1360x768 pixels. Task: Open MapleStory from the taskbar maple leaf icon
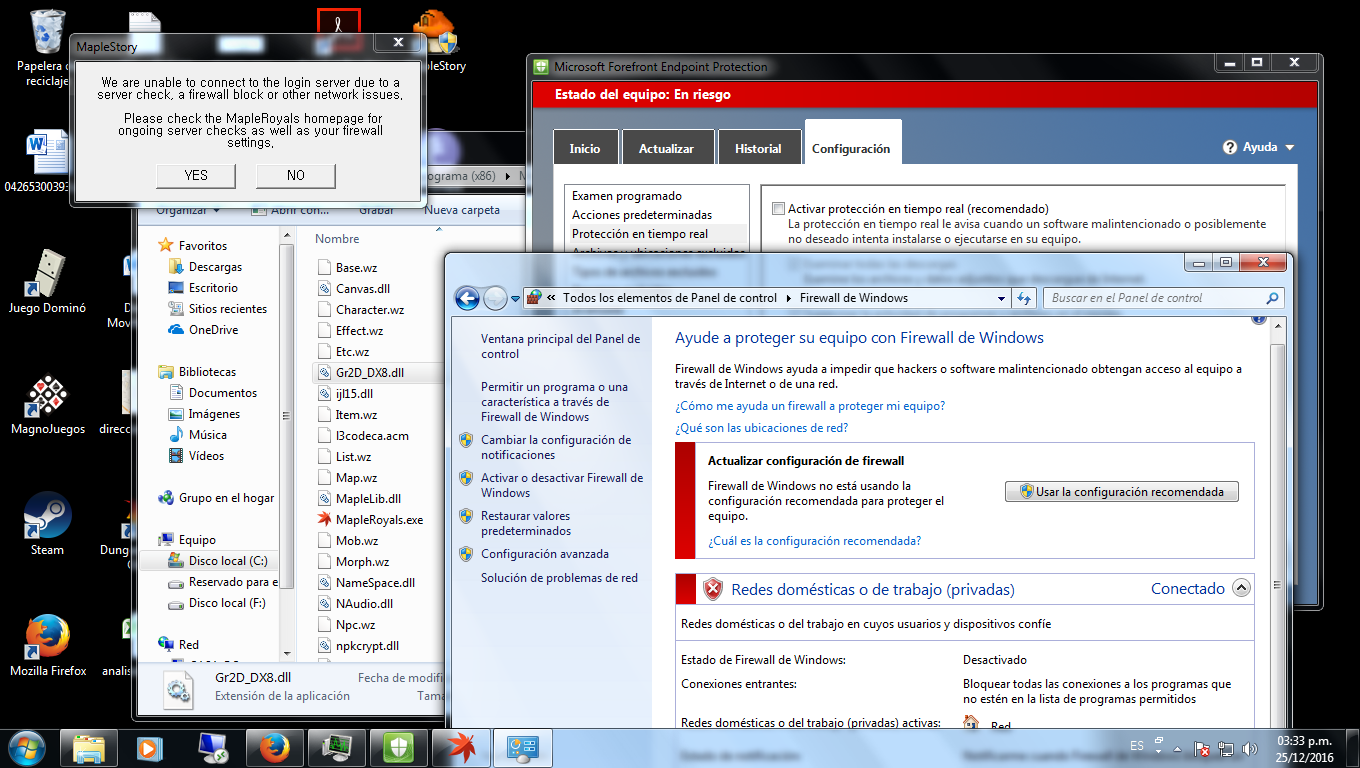pos(462,747)
